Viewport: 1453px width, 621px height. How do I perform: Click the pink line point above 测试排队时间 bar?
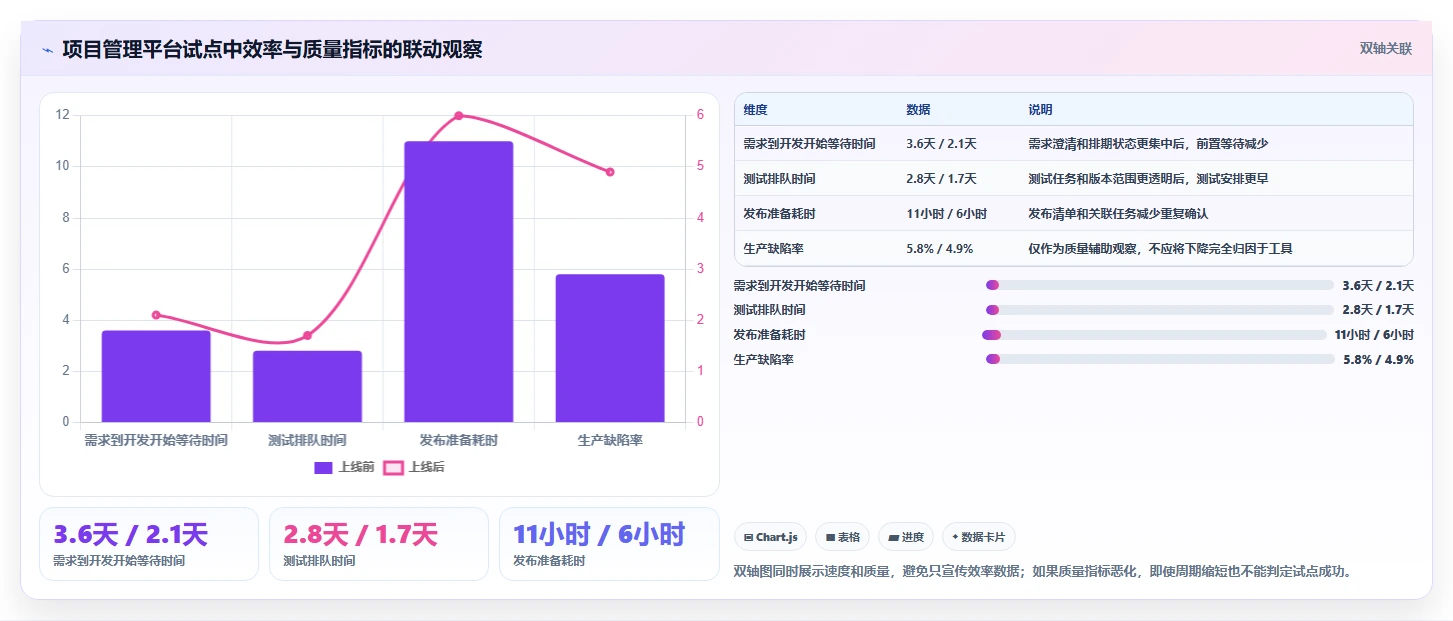tap(307, 335)
